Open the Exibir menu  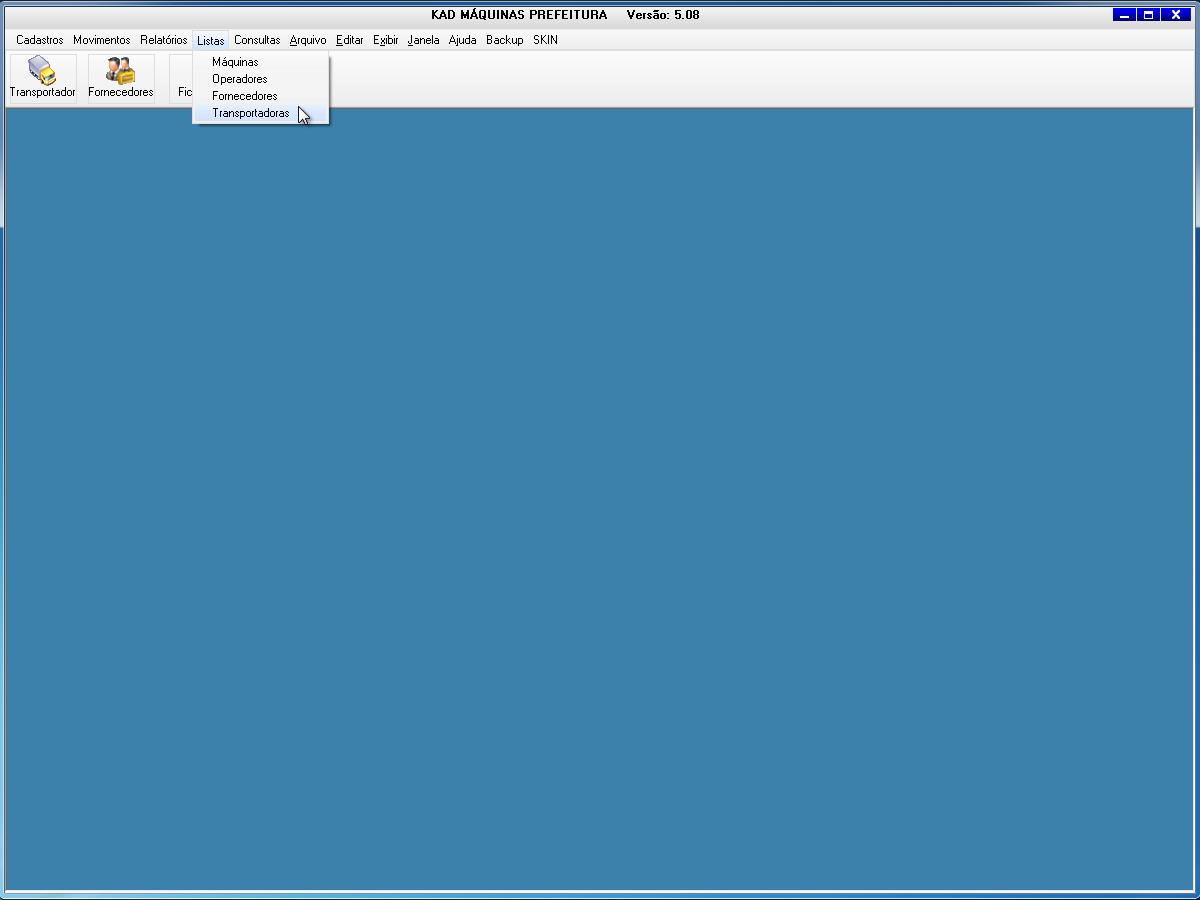[386, 40]
